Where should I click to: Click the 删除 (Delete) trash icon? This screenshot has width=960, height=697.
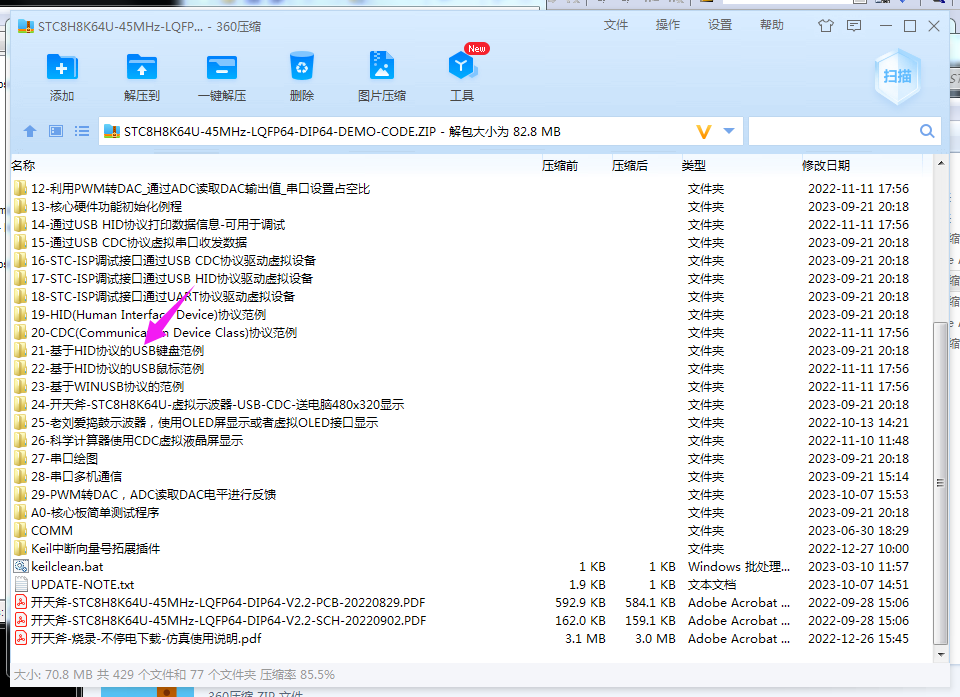coord(302,66)
